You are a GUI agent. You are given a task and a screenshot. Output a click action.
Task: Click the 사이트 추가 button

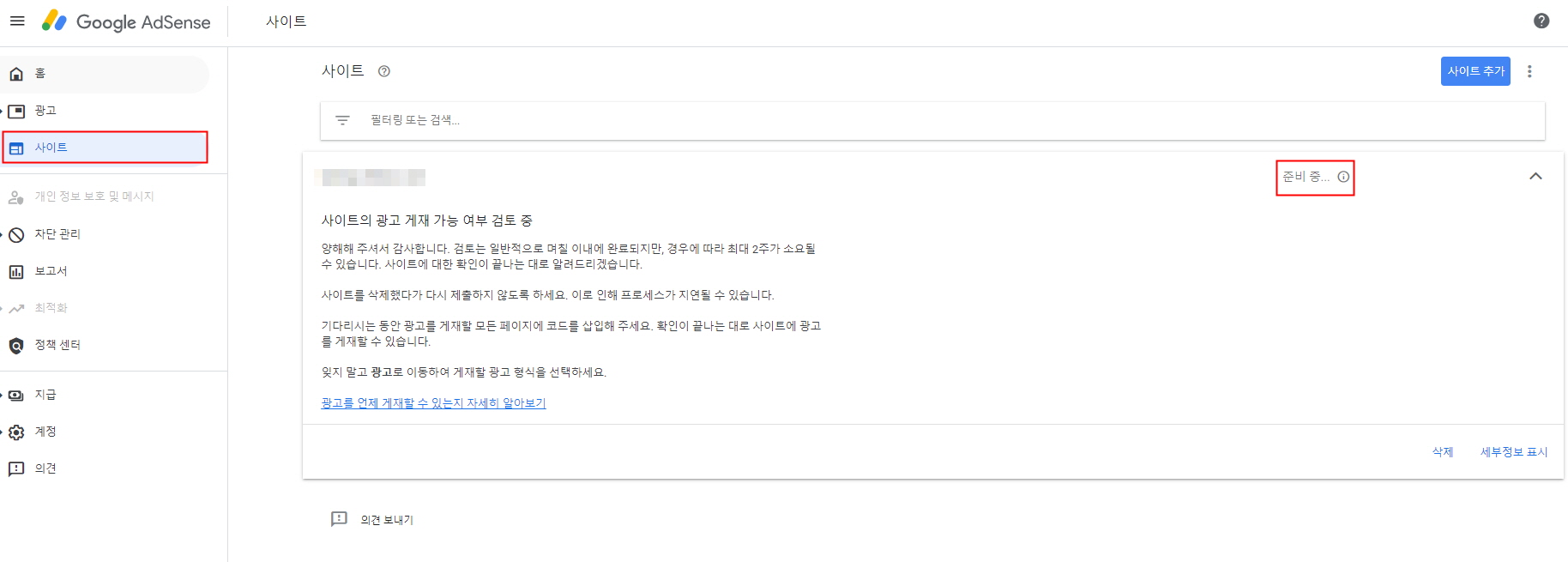point(1475,72)
